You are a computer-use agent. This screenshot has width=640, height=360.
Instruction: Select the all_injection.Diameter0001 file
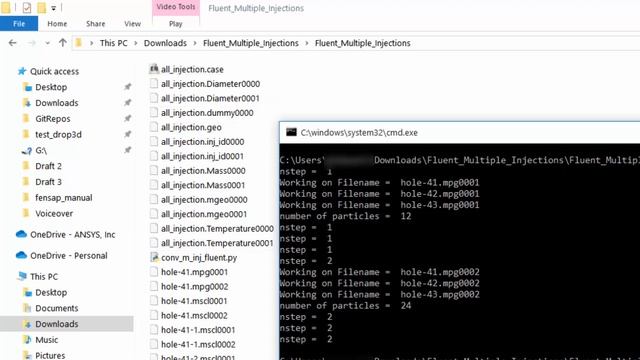(210, 98)
